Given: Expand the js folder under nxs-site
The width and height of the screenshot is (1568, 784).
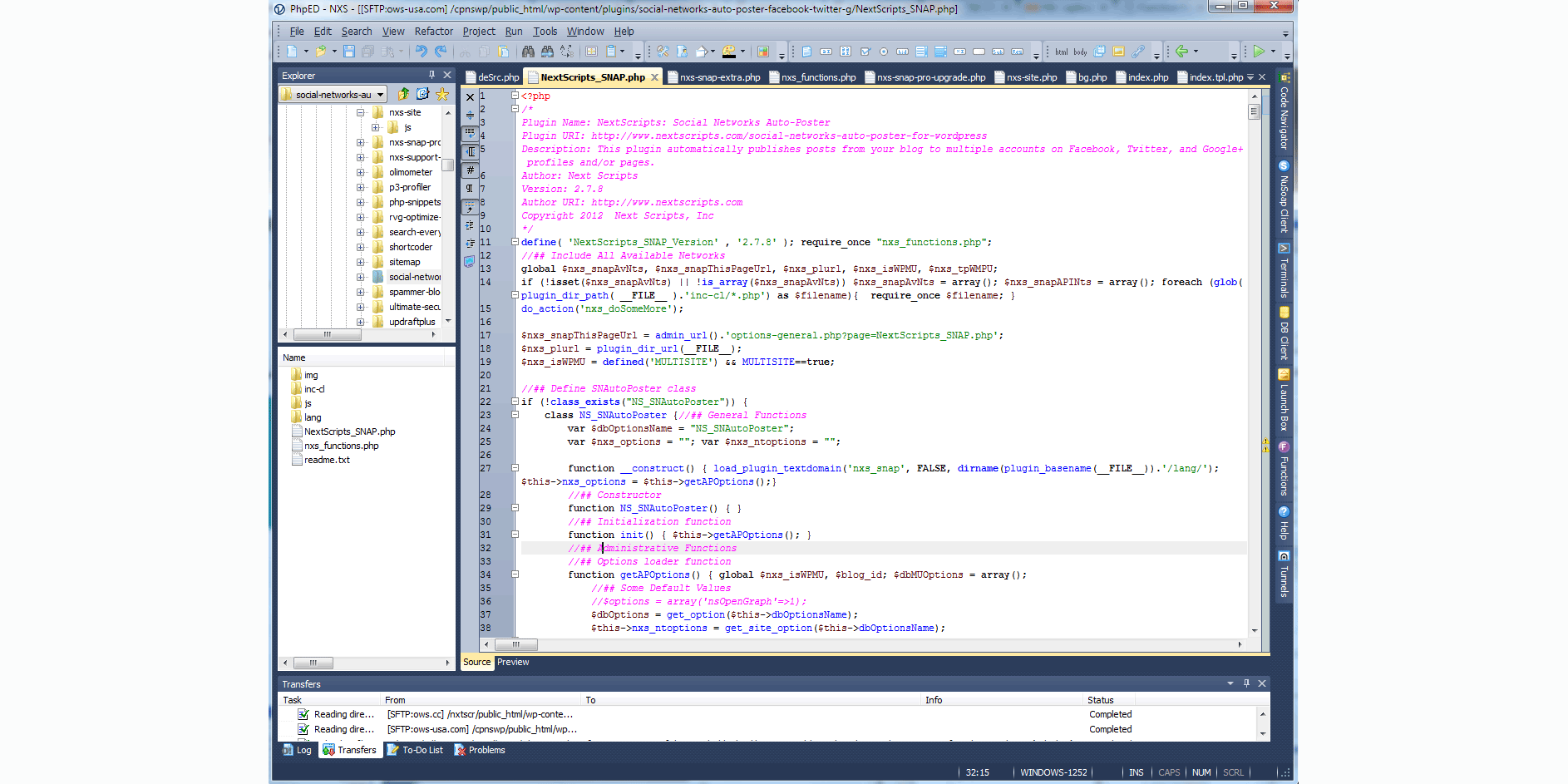Looking at the screenshot, I should click(x=376, y=127).
